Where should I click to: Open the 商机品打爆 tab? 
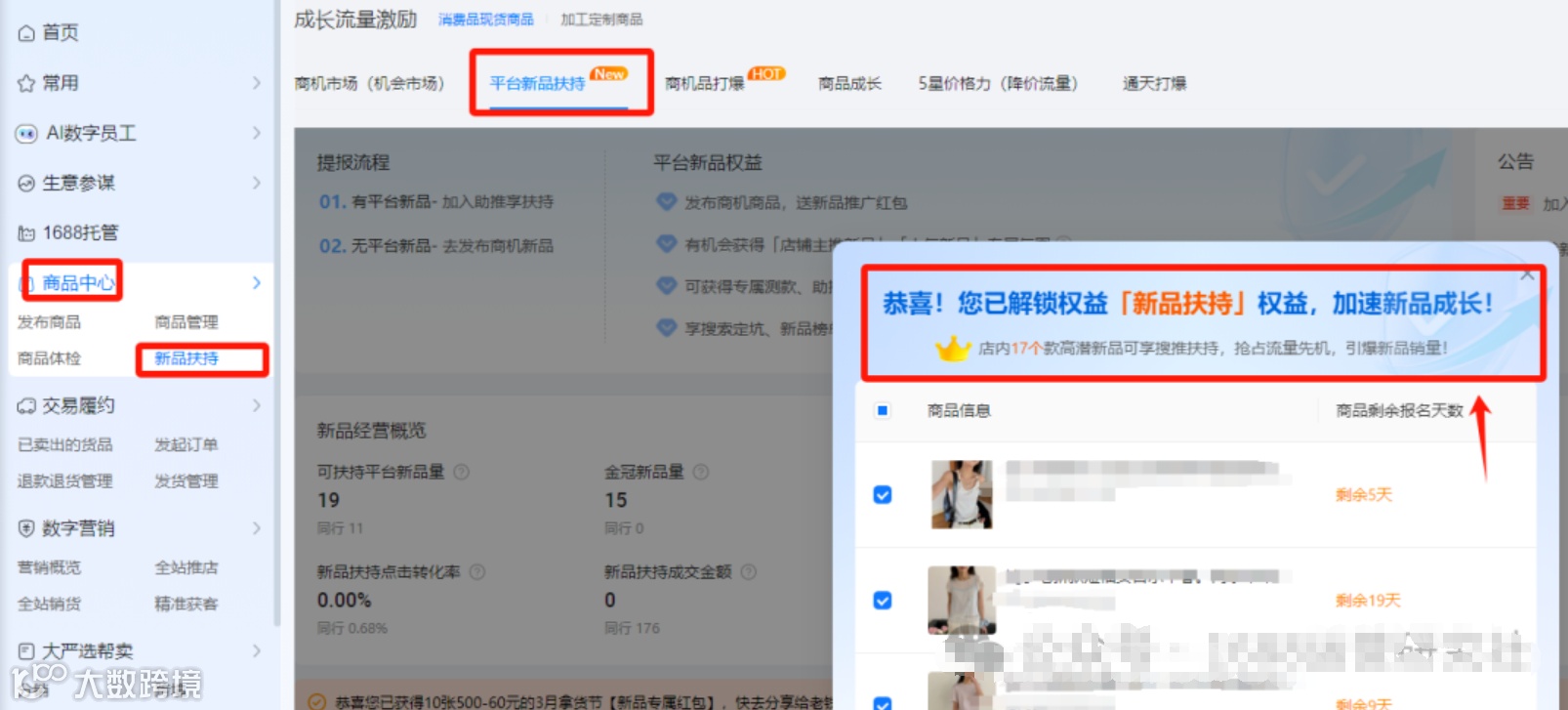coord(705,84)
